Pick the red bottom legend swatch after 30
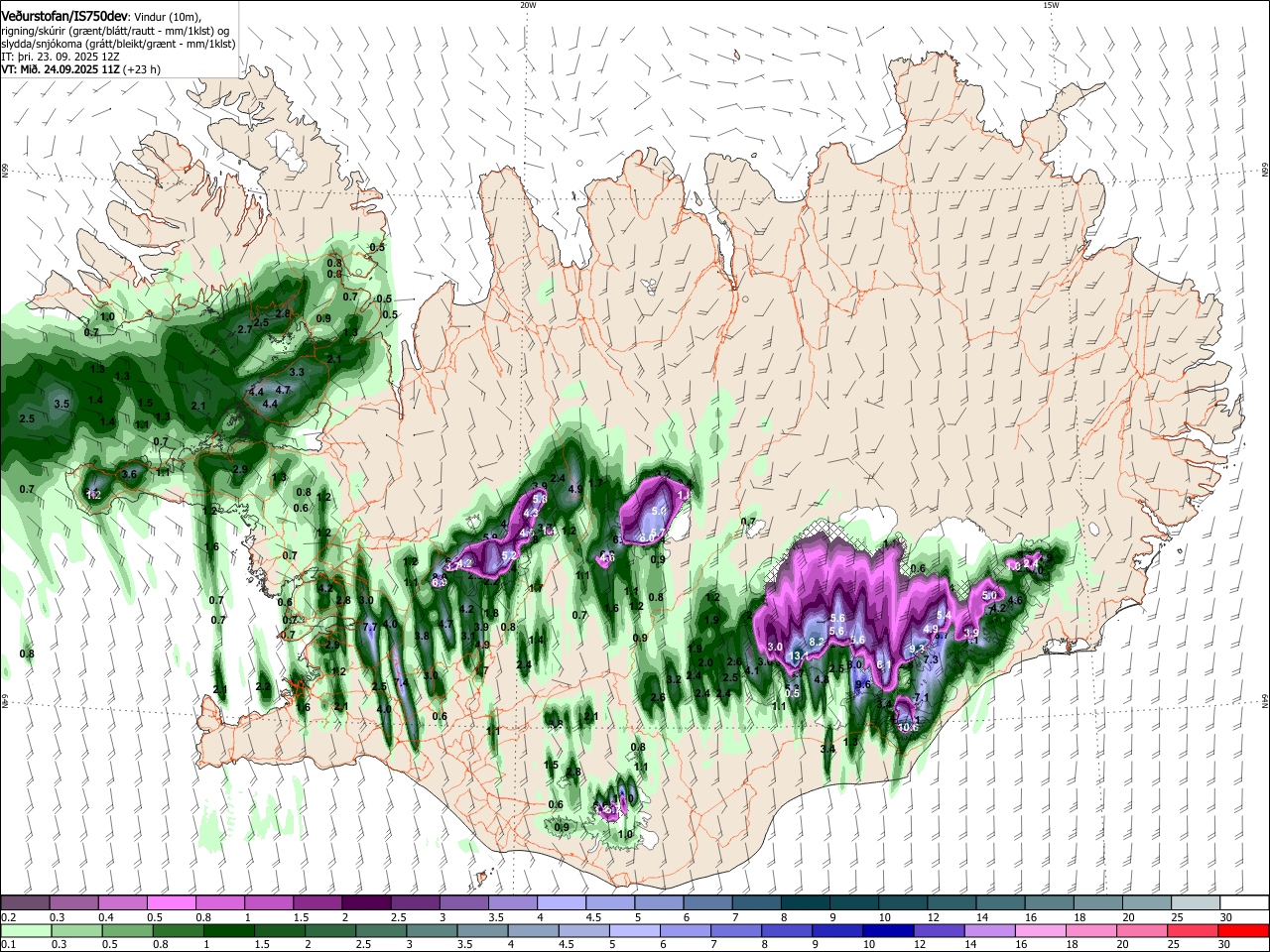 coord(1243,930)
